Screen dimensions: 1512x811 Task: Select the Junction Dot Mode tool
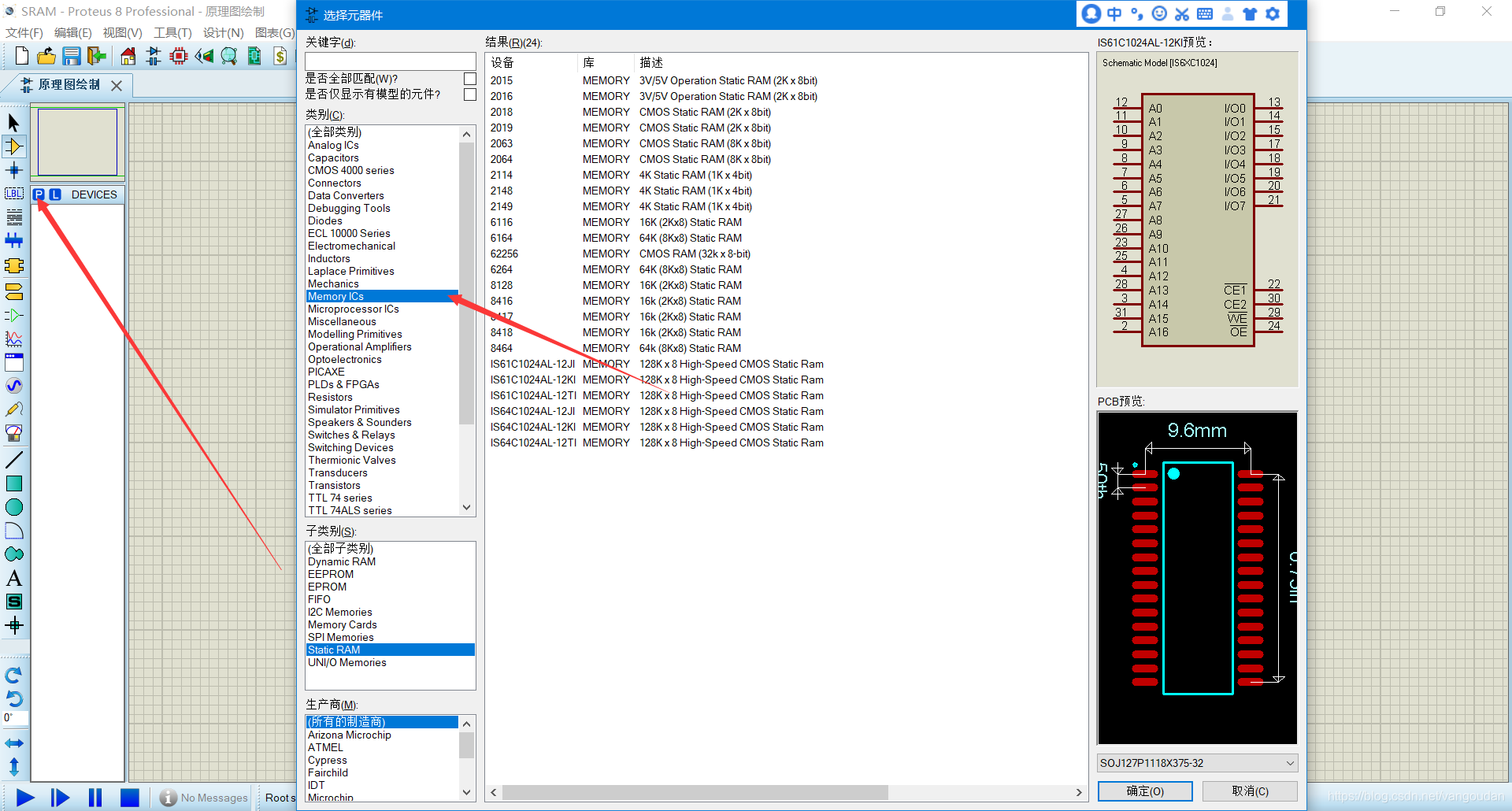13,170
